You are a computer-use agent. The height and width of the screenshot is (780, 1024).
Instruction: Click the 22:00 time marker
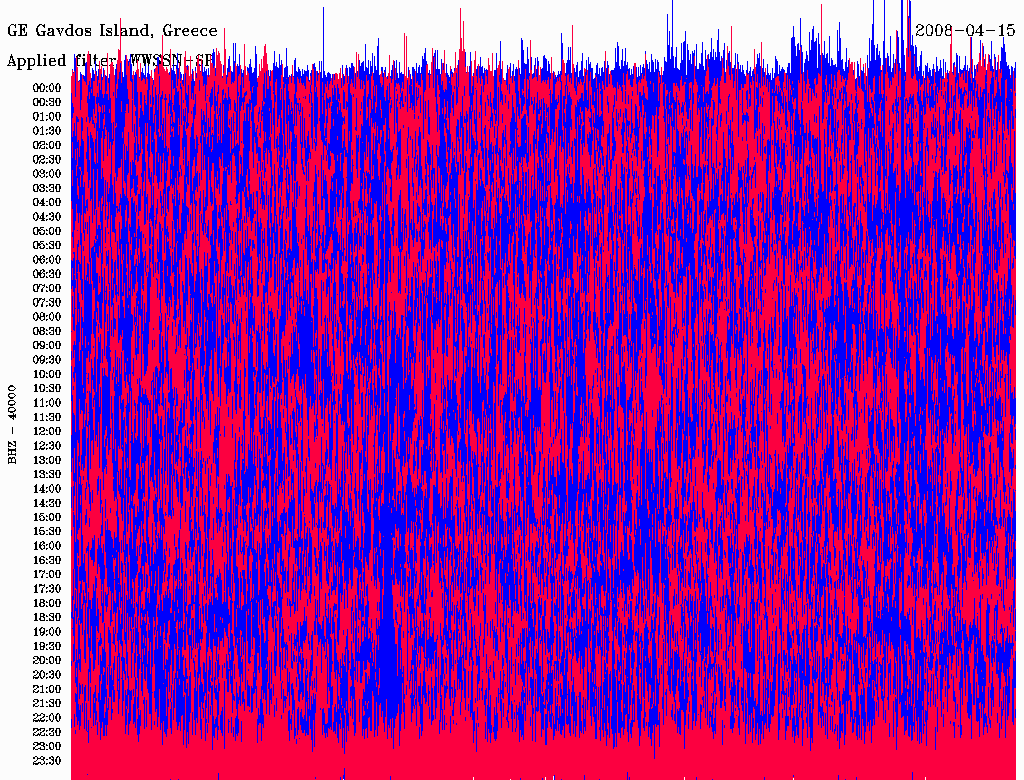tap(47, 718)
